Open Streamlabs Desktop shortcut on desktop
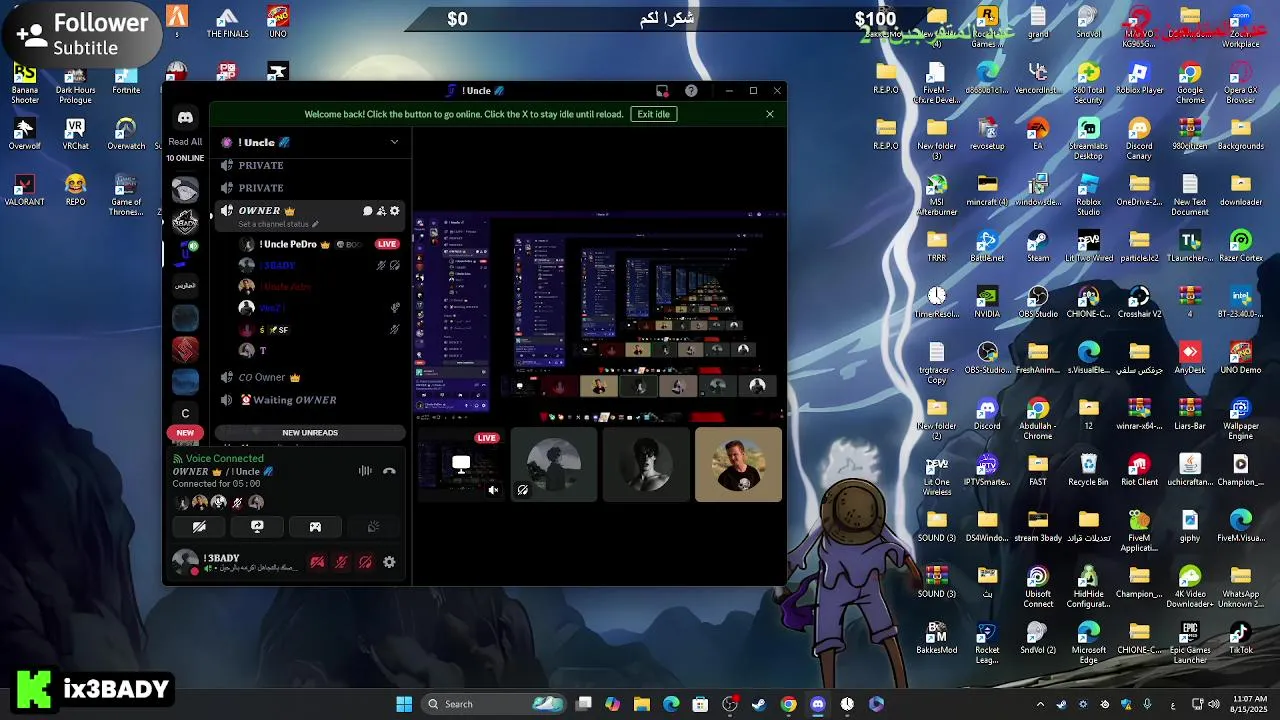 pyautogui.click(x=1088, y=139)
